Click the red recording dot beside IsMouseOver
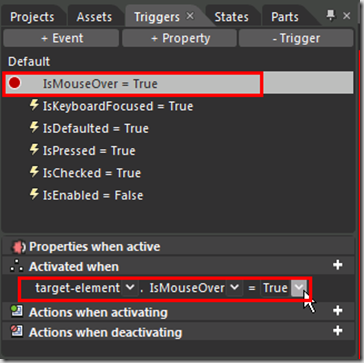The height and width of the screenshot is (363, 364). [15, 83]
